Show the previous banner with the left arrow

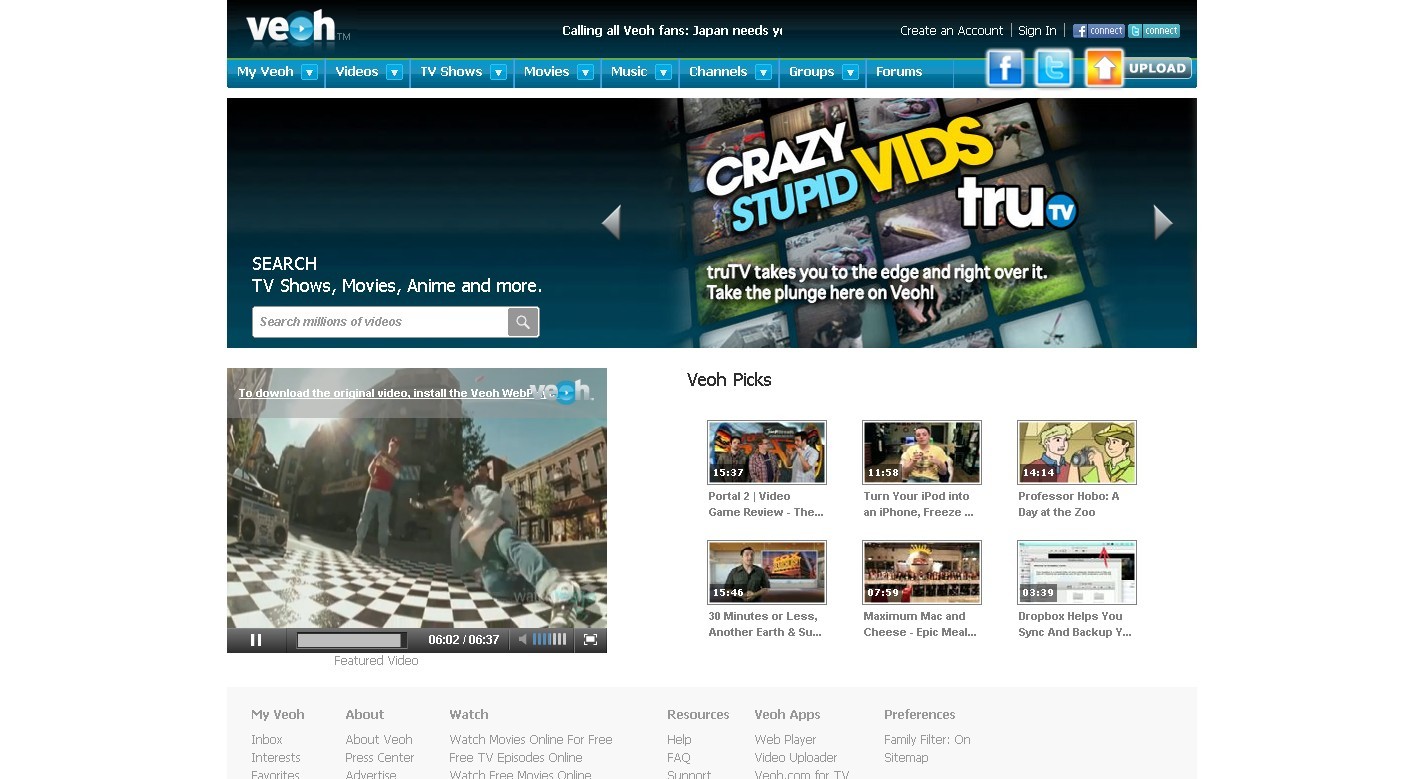click(x=611, y=222)
